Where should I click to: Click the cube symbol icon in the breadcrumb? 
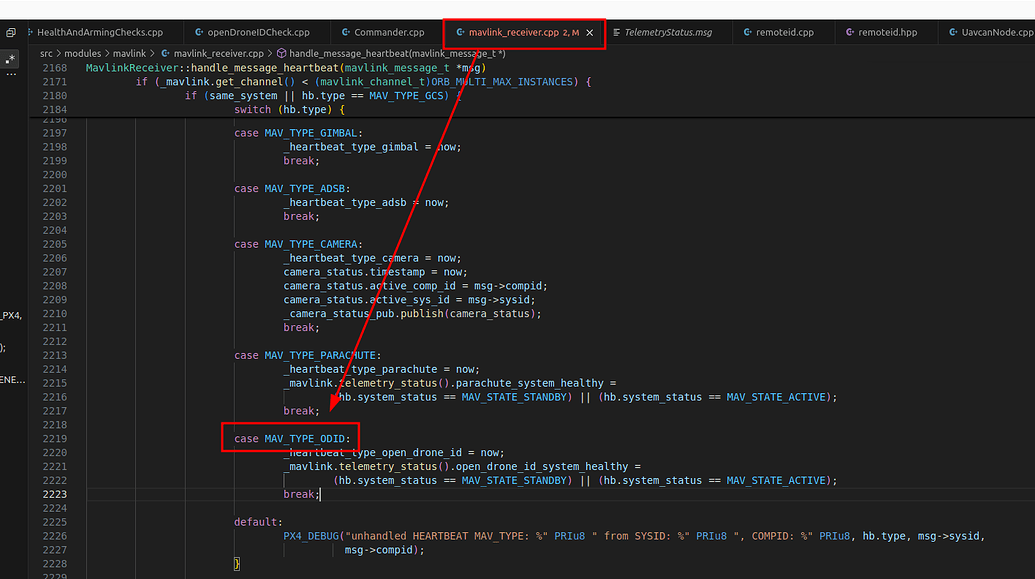[x=281, y=53]
